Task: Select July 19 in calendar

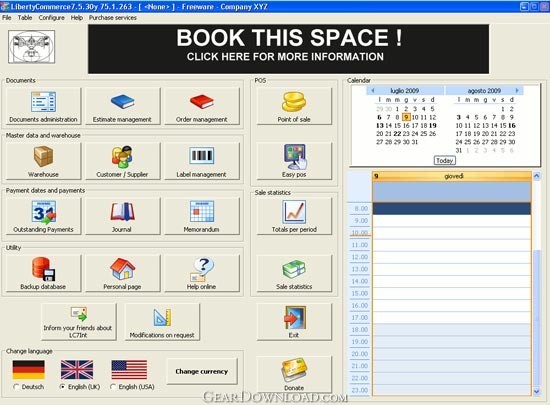Action: (x=433, y=125)
